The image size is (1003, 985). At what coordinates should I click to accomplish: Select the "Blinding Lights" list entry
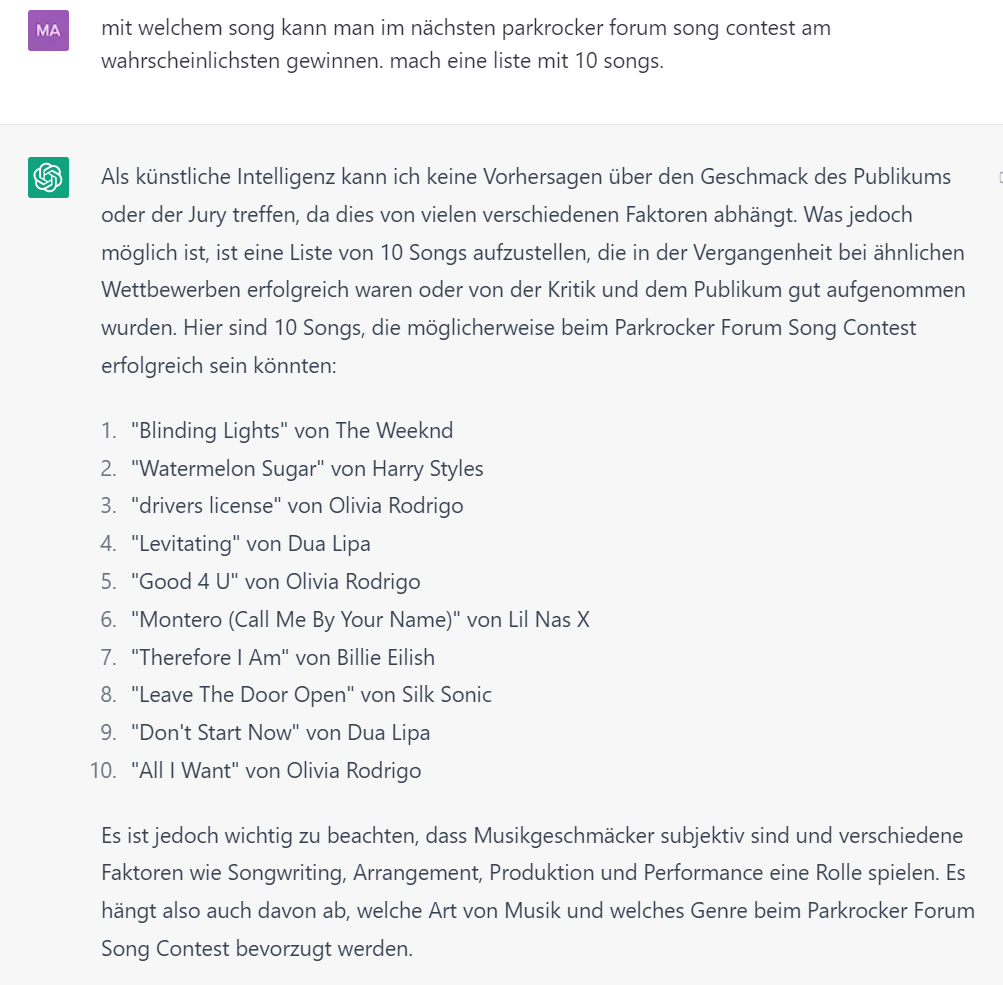(x=292, y=431)
